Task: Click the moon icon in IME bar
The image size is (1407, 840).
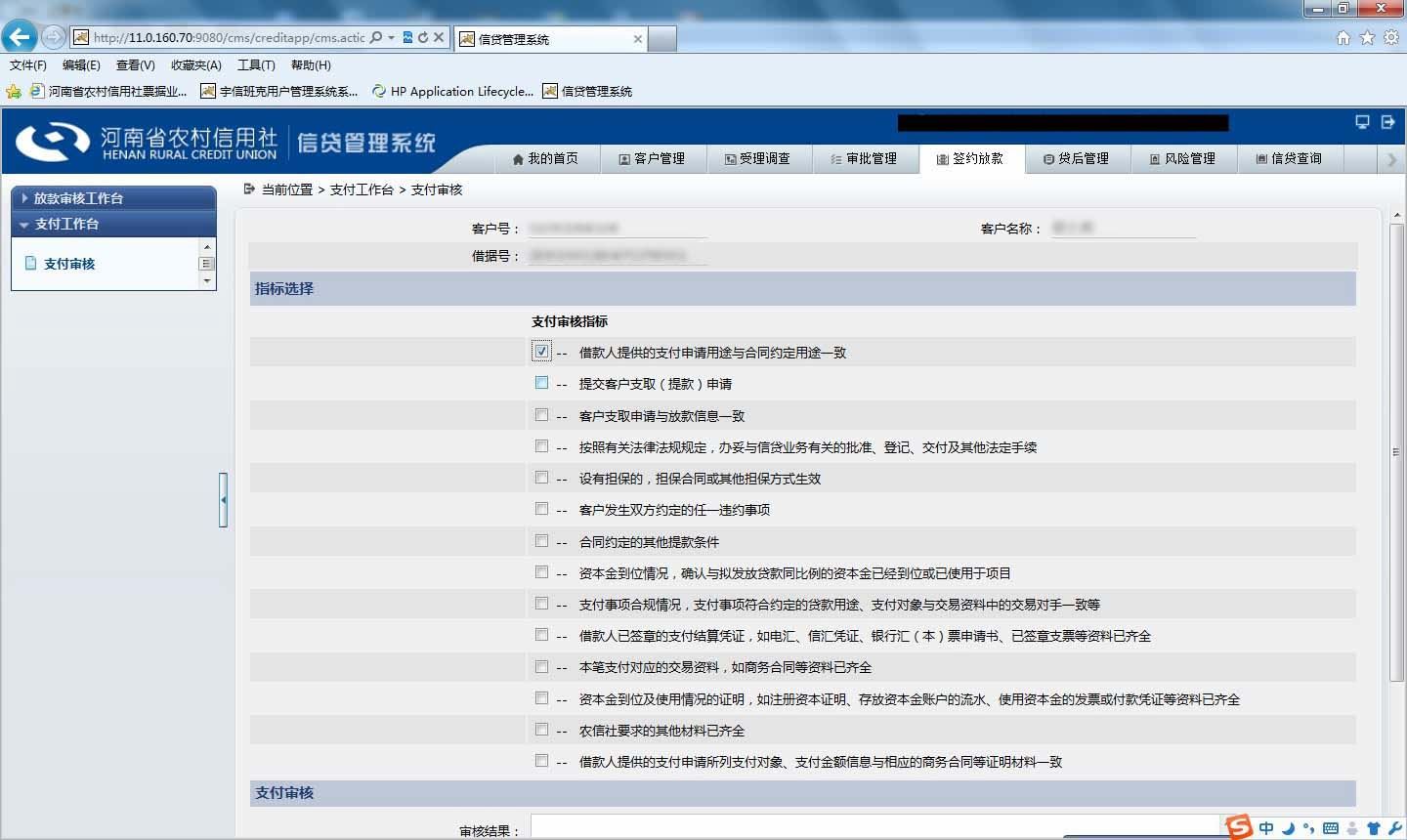Action: (x=1288, y=828)
